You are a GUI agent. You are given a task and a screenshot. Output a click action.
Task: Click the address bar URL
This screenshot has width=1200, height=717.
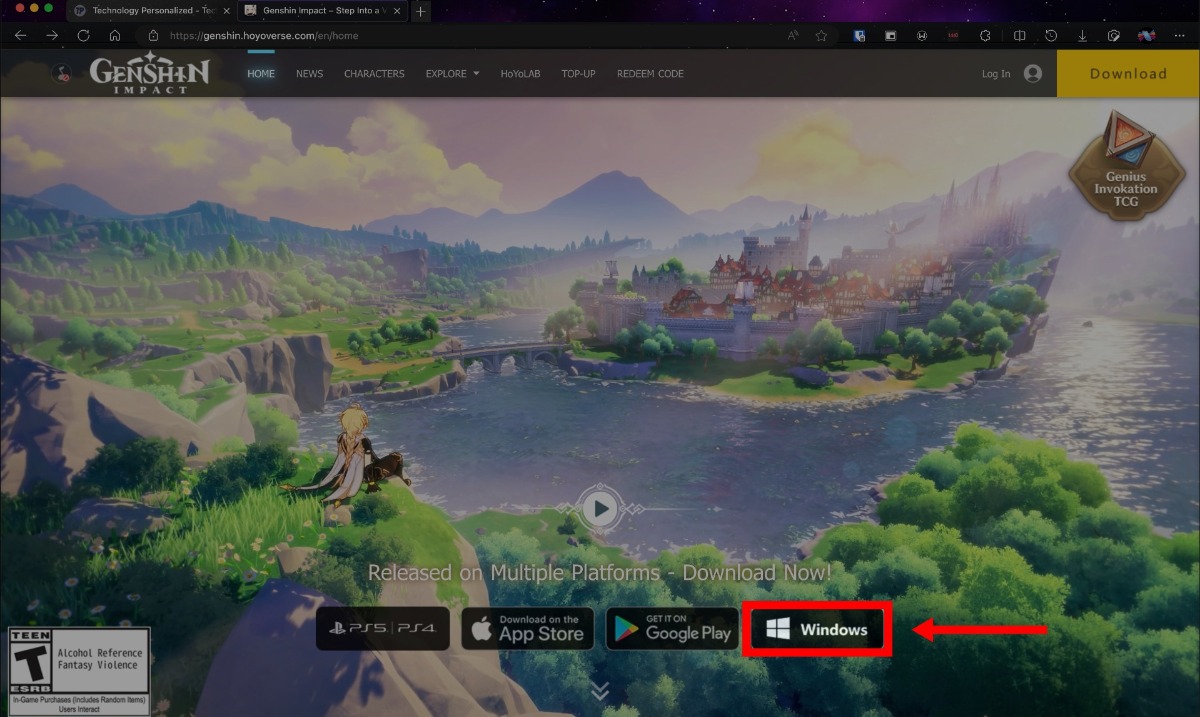tap(264, 35)
